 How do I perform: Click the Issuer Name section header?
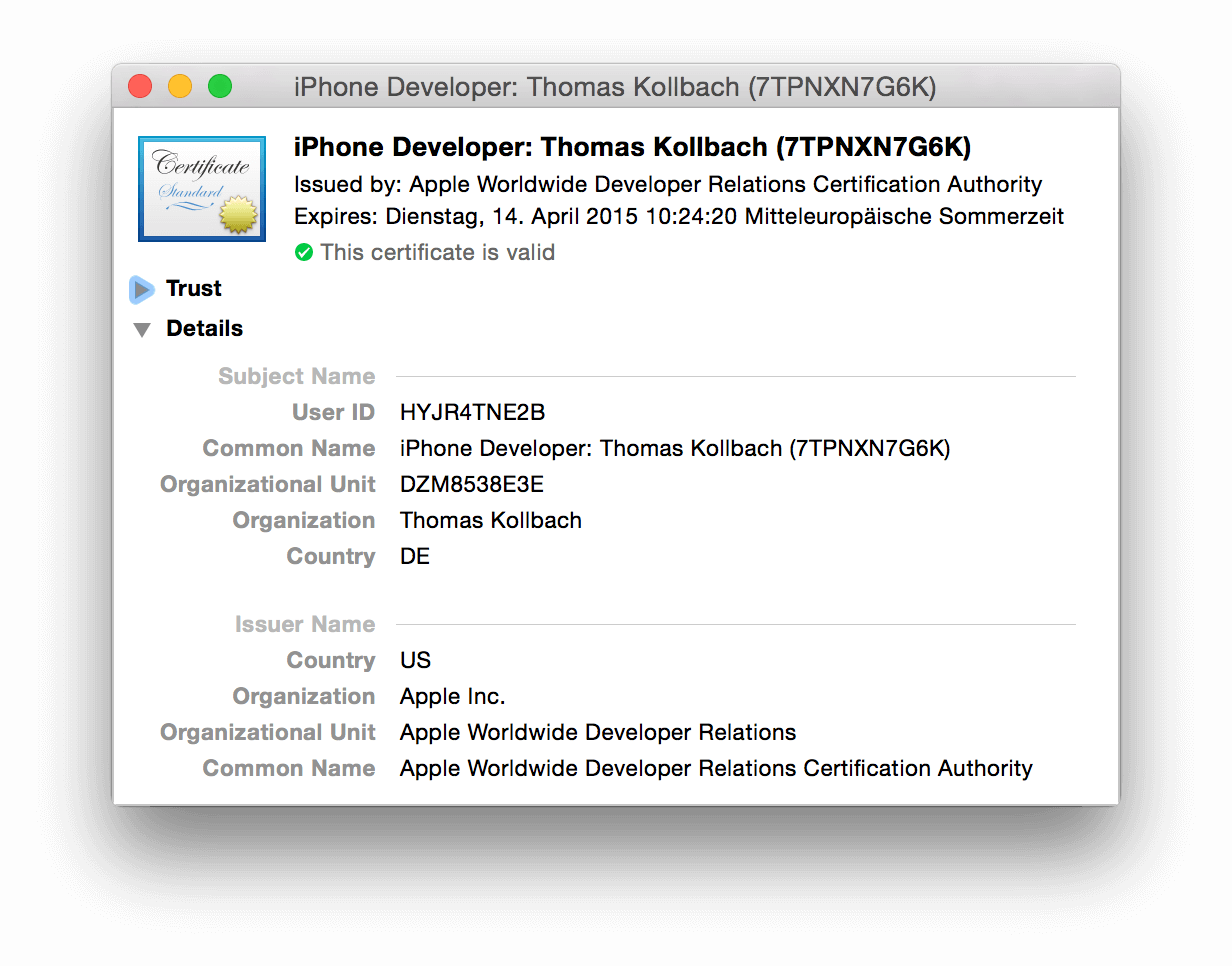click(x=305, y=624)
